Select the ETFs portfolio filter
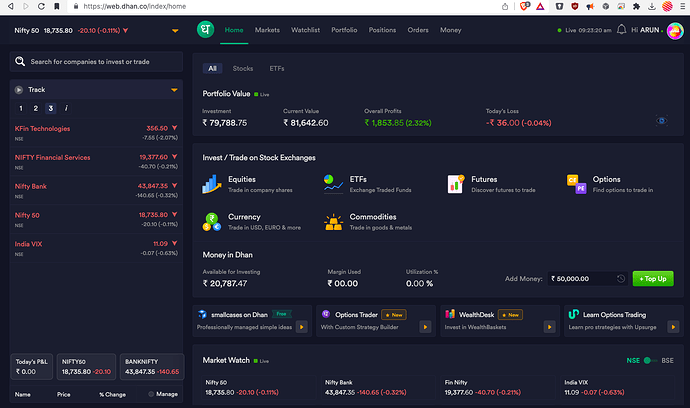The height and width of the screenshot is (408, 690). coord(277,69)
